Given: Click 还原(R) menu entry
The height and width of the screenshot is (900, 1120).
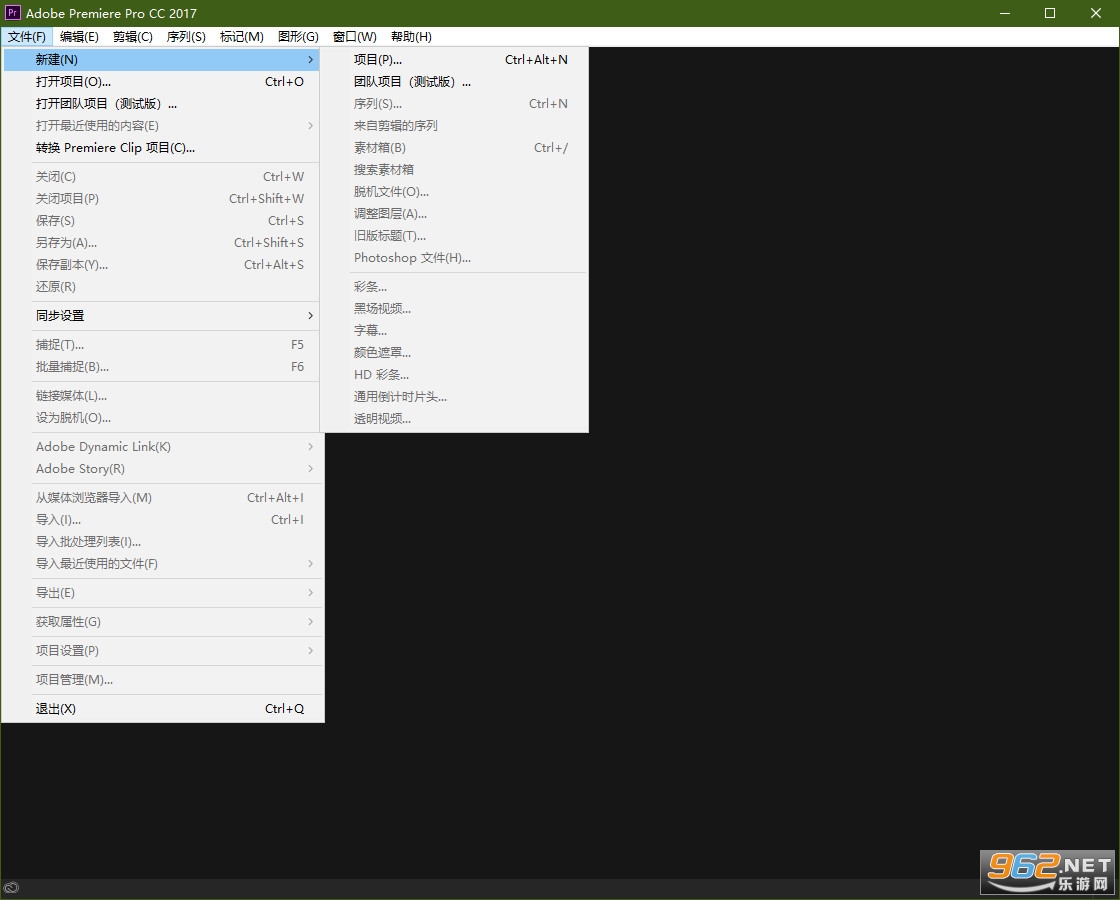Looking at the screenshot, I should [161, 287].
